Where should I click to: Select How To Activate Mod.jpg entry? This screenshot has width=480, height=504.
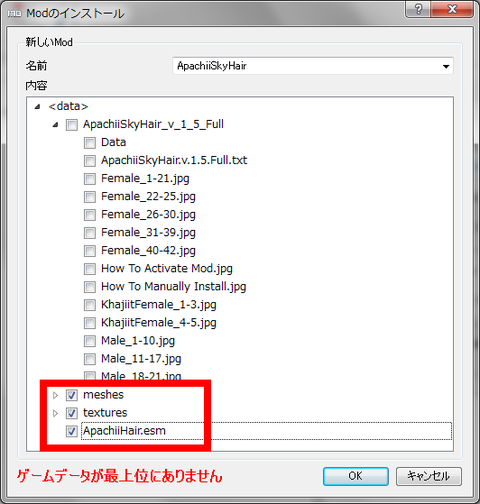coord(167,269)
